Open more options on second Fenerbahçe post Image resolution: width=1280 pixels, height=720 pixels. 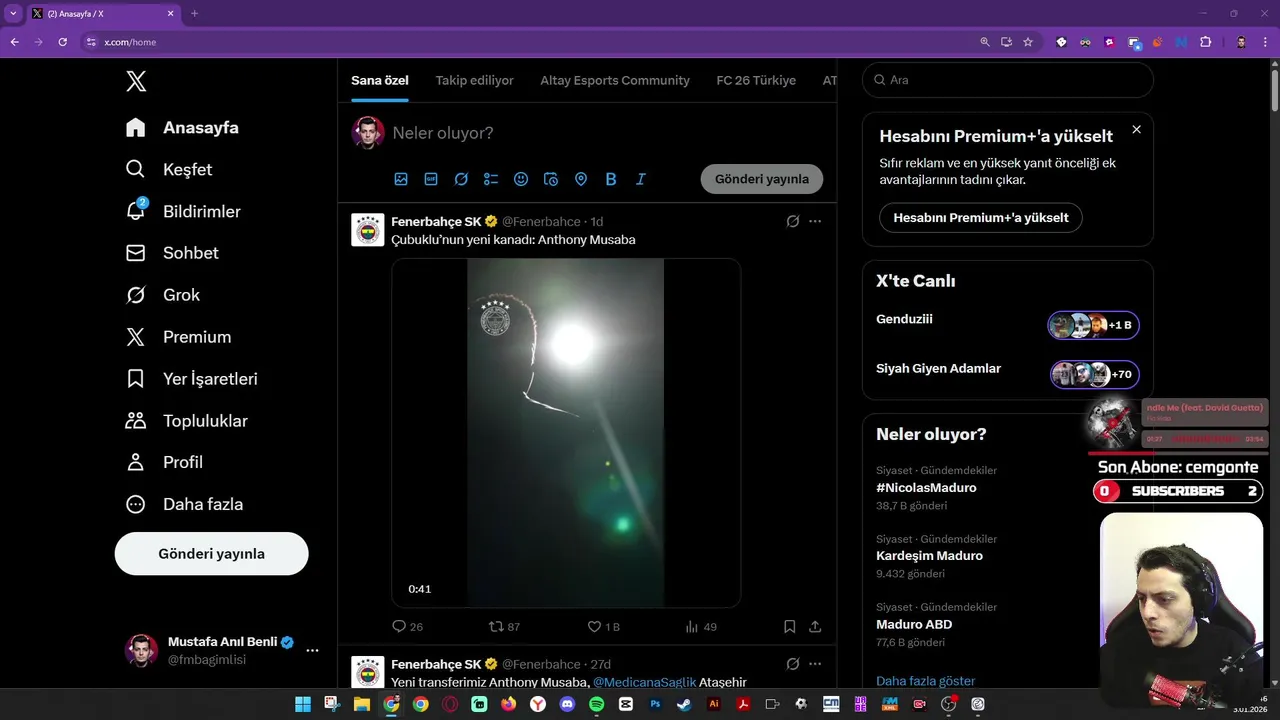(x=815, y=664)
